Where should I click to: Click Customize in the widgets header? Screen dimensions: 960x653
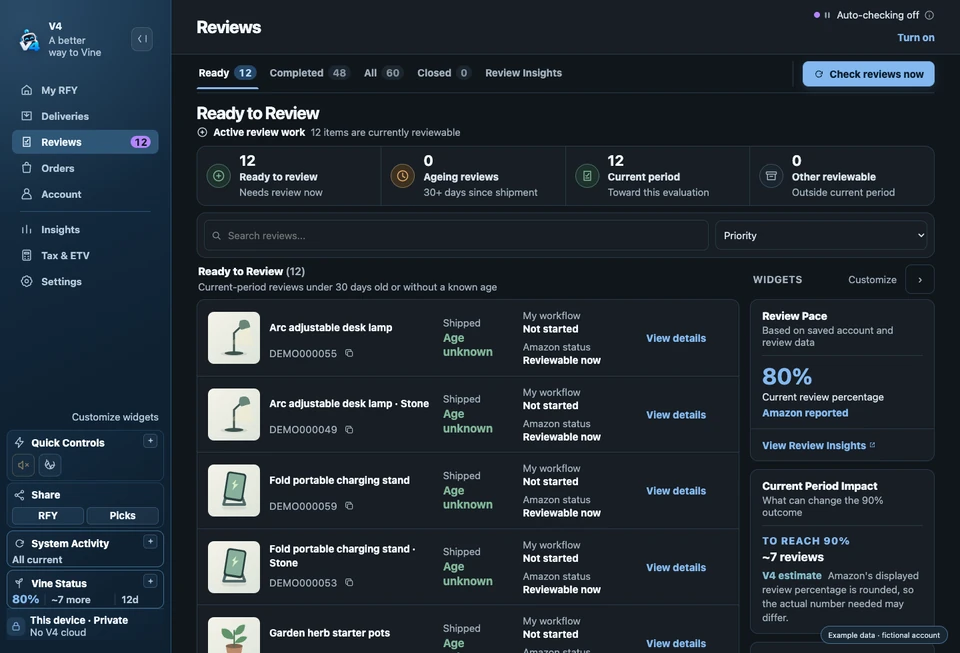(872, 280)
